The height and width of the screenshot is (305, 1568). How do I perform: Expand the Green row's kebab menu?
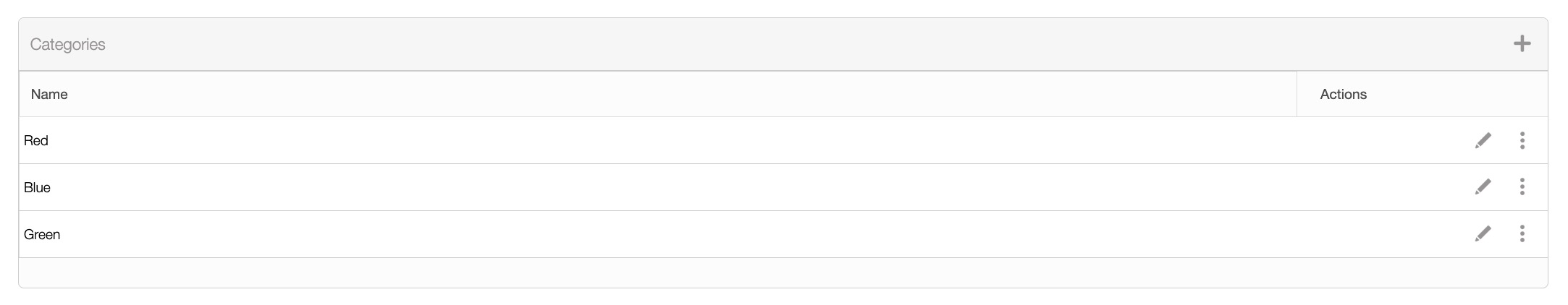[x=1522, y=234]
